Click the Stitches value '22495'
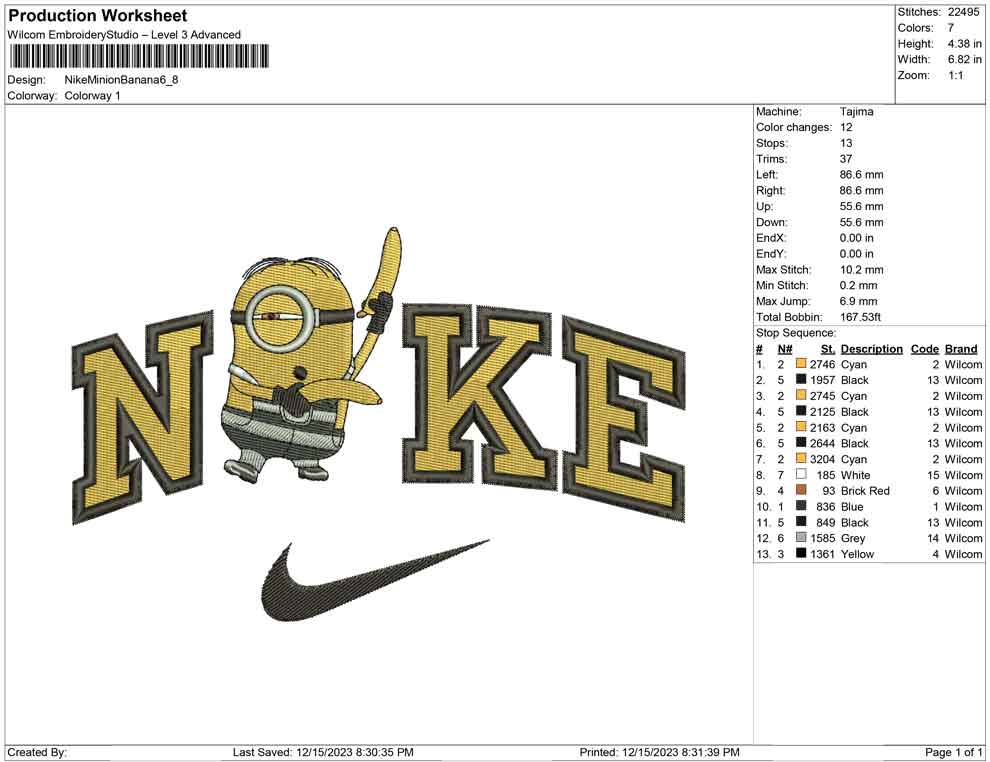Screen dimensions: 990x762 tap(963, 12)
